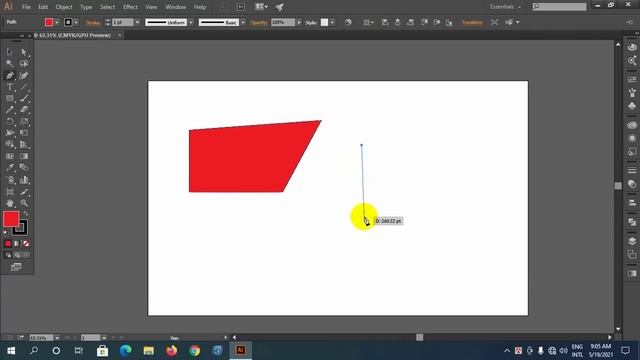Select the Eraser tool
640x360 pixels.
pyautogui.click(x=24, y=110)
